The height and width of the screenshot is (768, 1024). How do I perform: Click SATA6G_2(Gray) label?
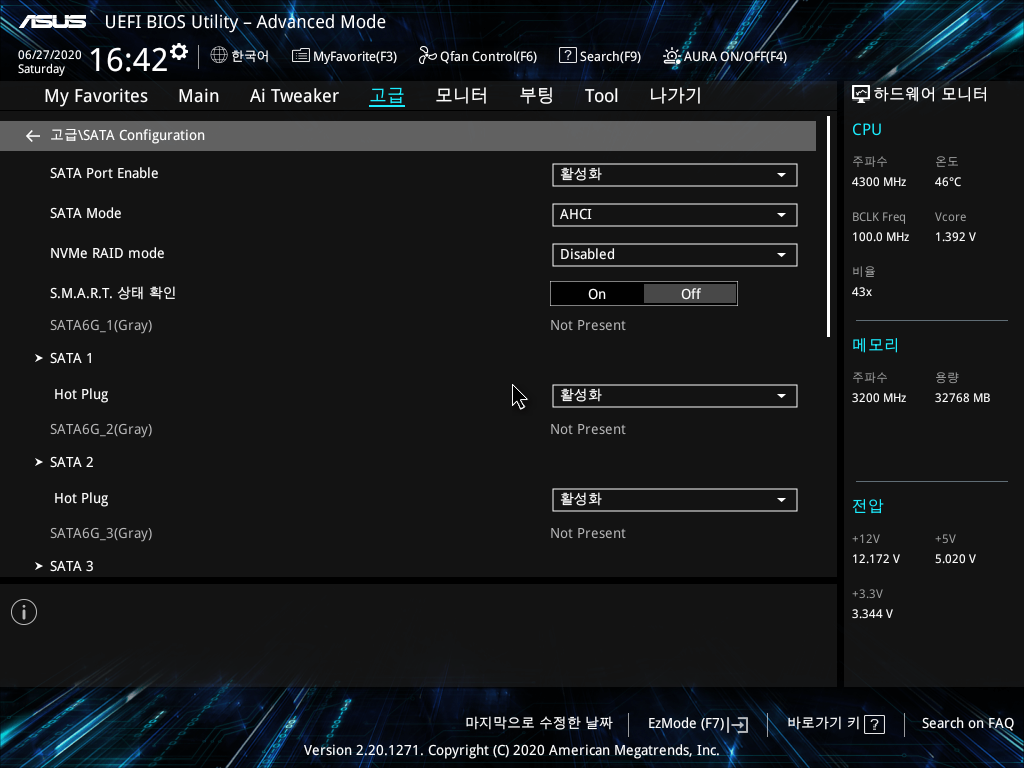click(101, 430)
